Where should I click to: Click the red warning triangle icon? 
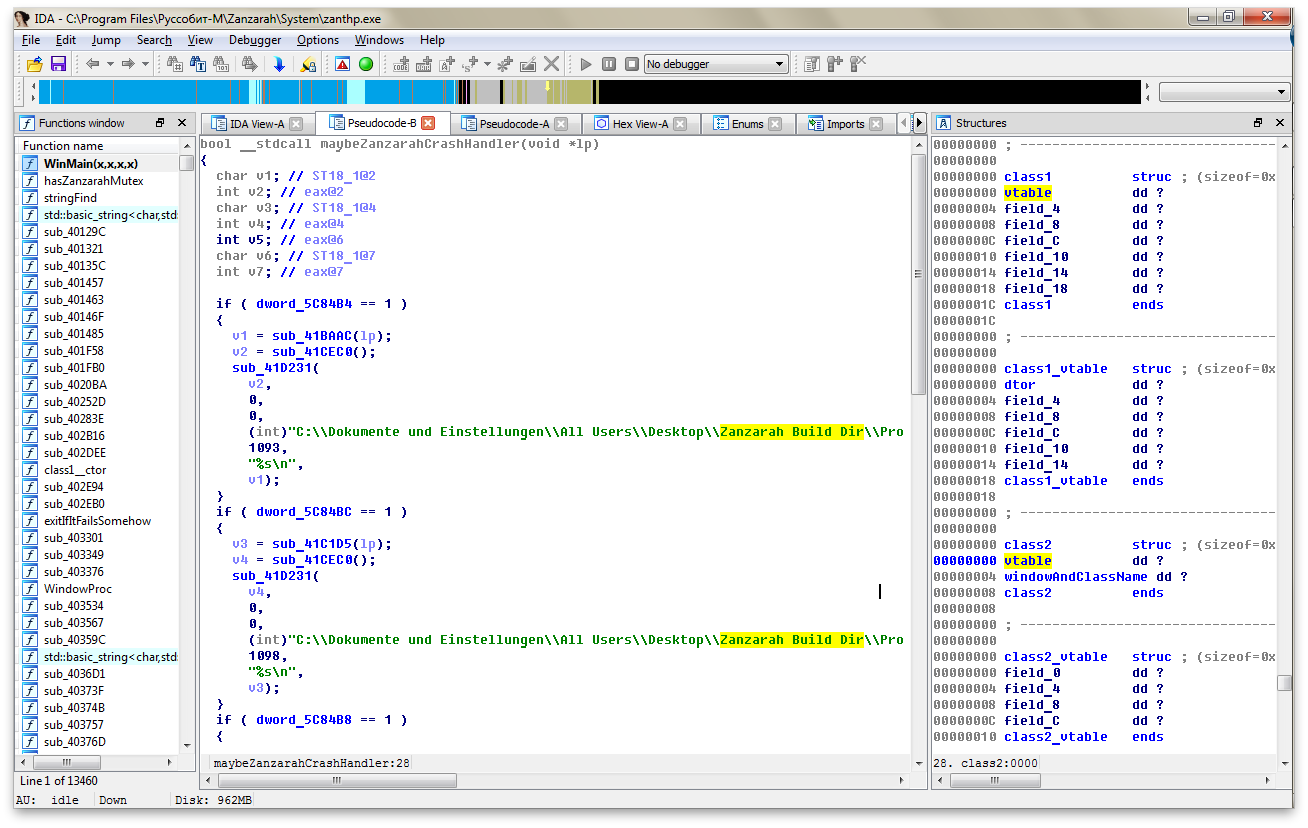[342, 64]
